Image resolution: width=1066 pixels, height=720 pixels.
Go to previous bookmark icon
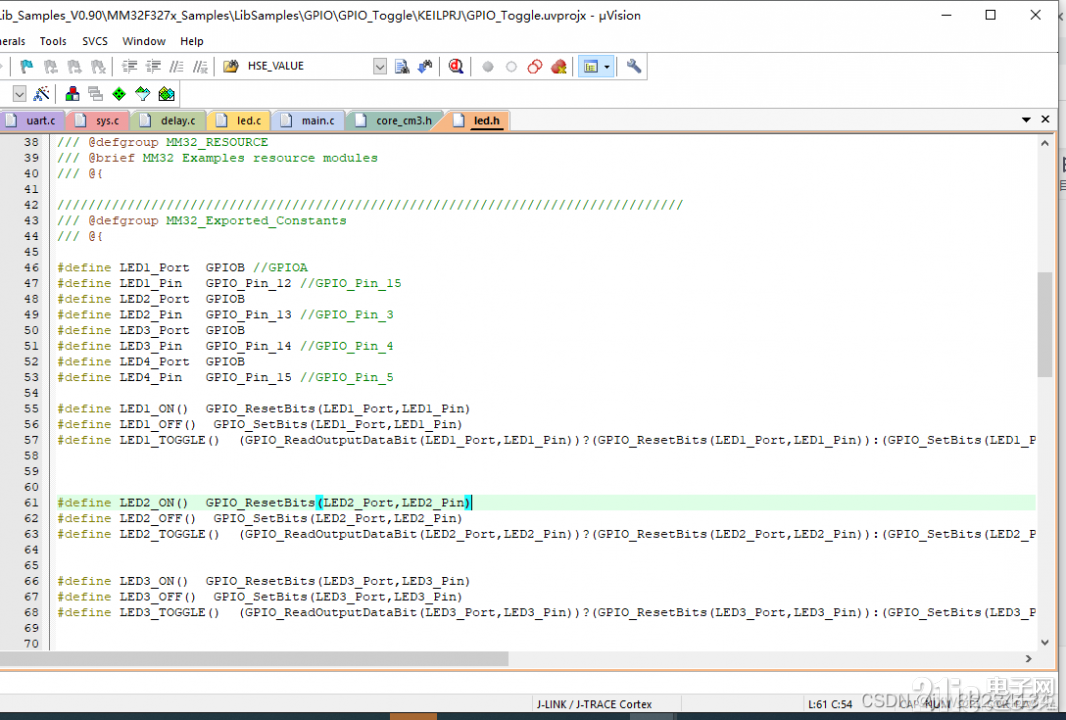[51, 67]
